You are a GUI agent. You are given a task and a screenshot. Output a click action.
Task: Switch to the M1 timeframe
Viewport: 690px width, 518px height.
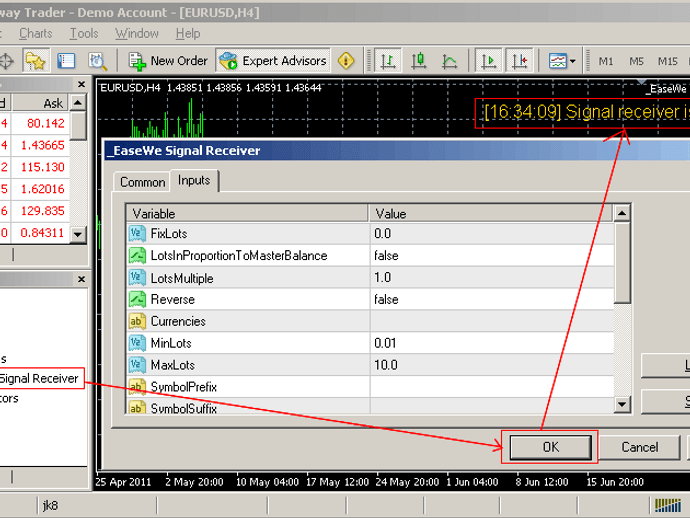pyautogui.click(x=606, y=61)
